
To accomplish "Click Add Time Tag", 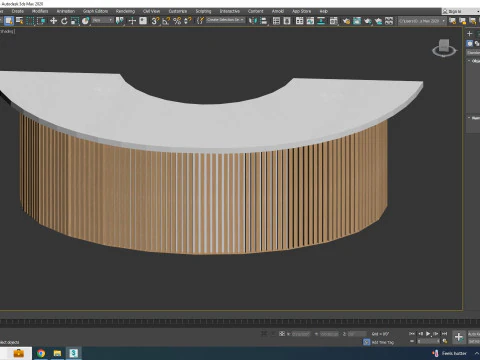I will pyautogui.click(x=383, y=342).
